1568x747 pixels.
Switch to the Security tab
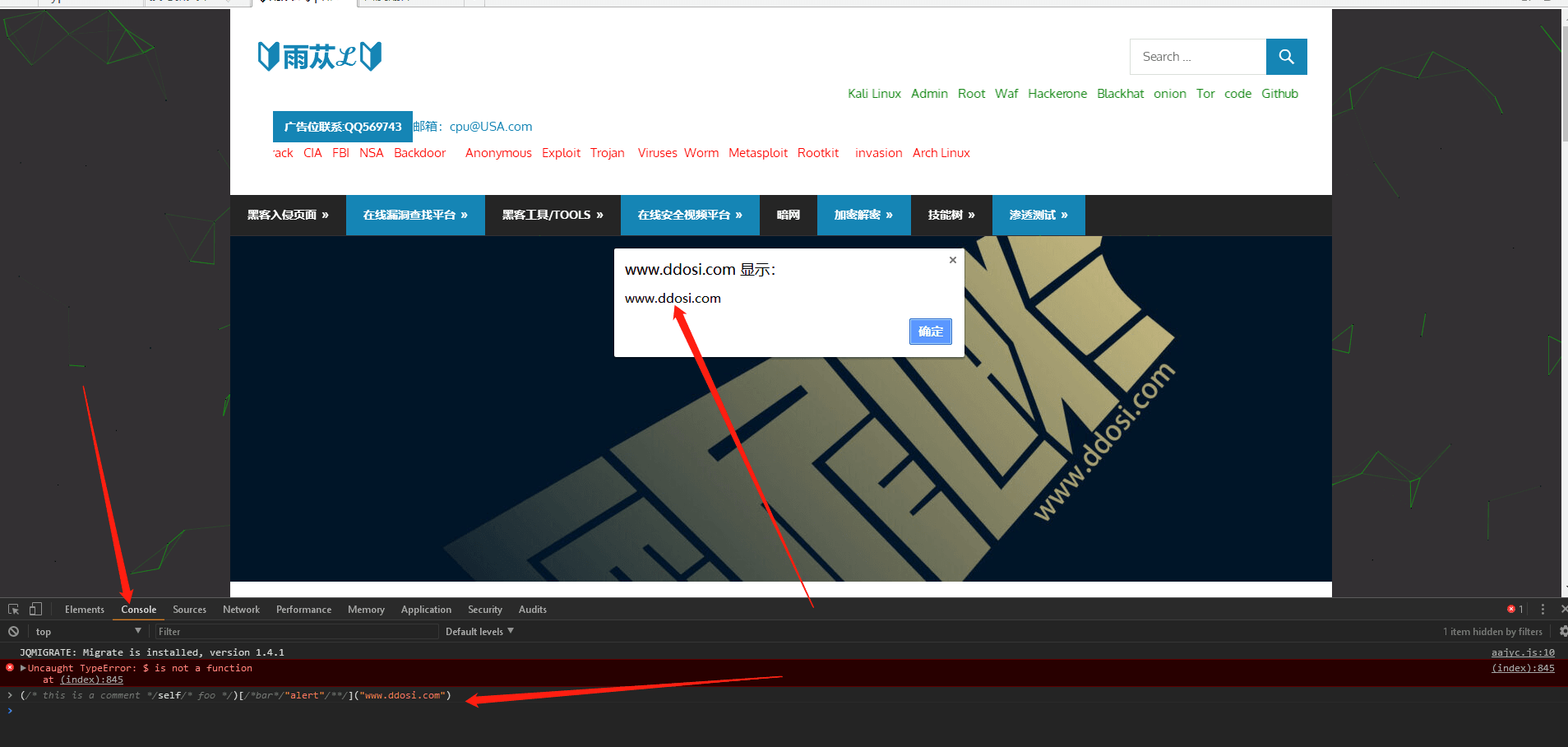(484, 610)
